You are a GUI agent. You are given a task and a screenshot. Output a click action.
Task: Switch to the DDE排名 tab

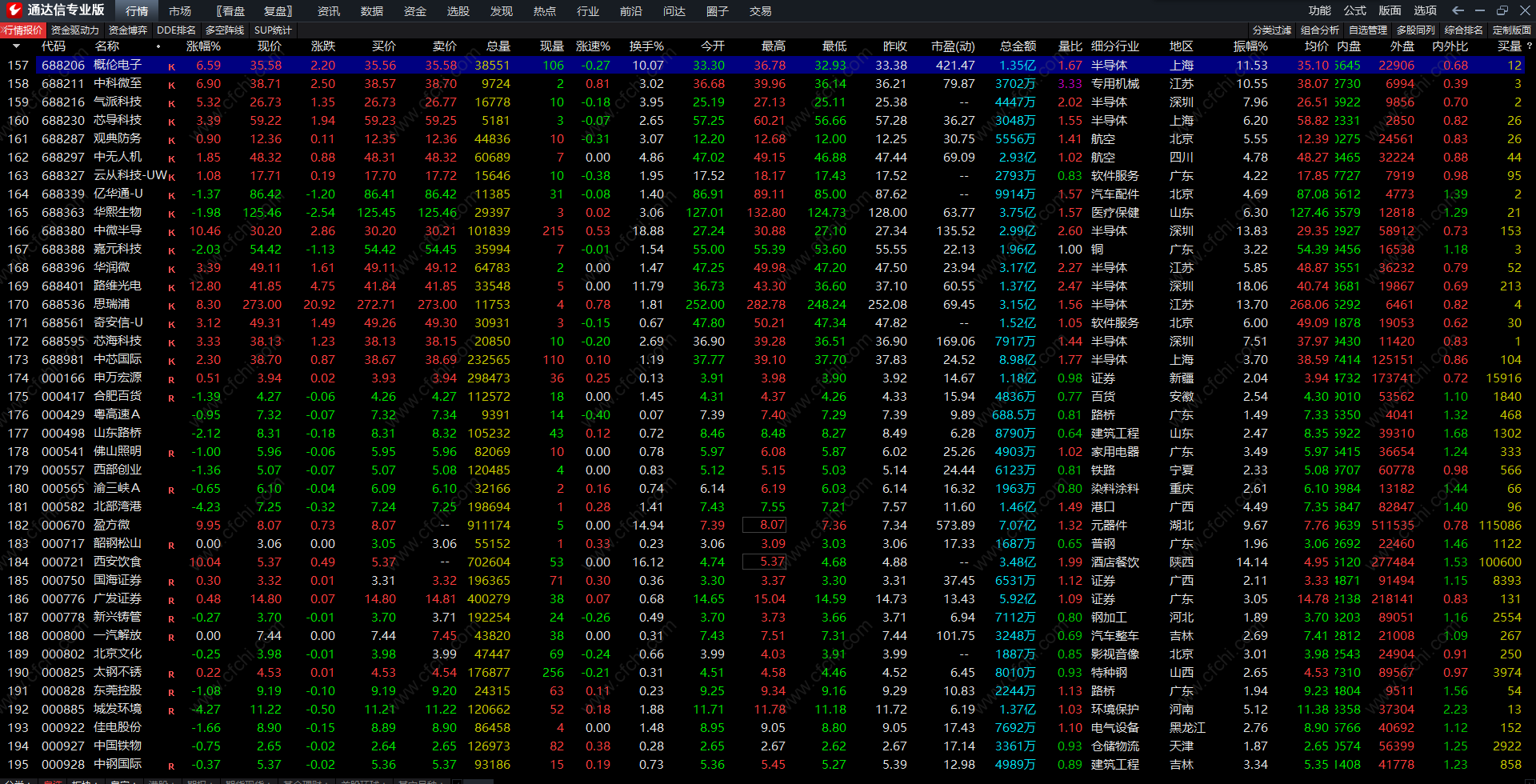(177, 30)
